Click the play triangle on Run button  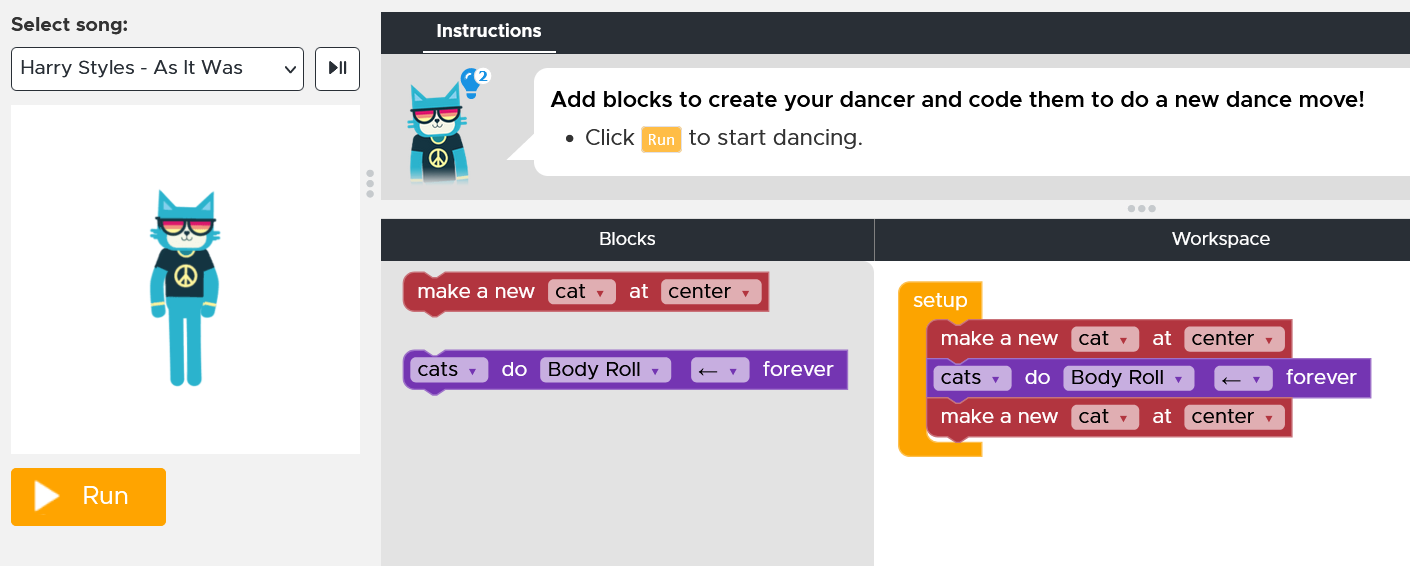[x=46, y=496]
